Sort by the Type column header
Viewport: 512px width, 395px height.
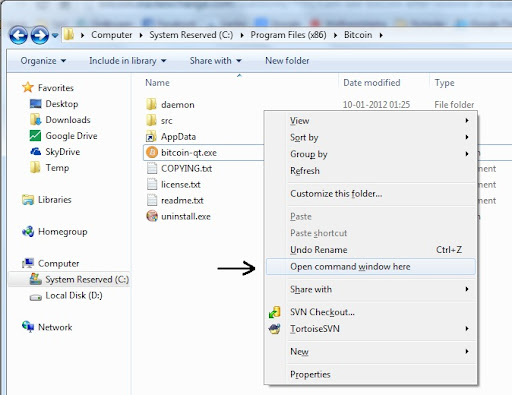click(x=444, y=83)
